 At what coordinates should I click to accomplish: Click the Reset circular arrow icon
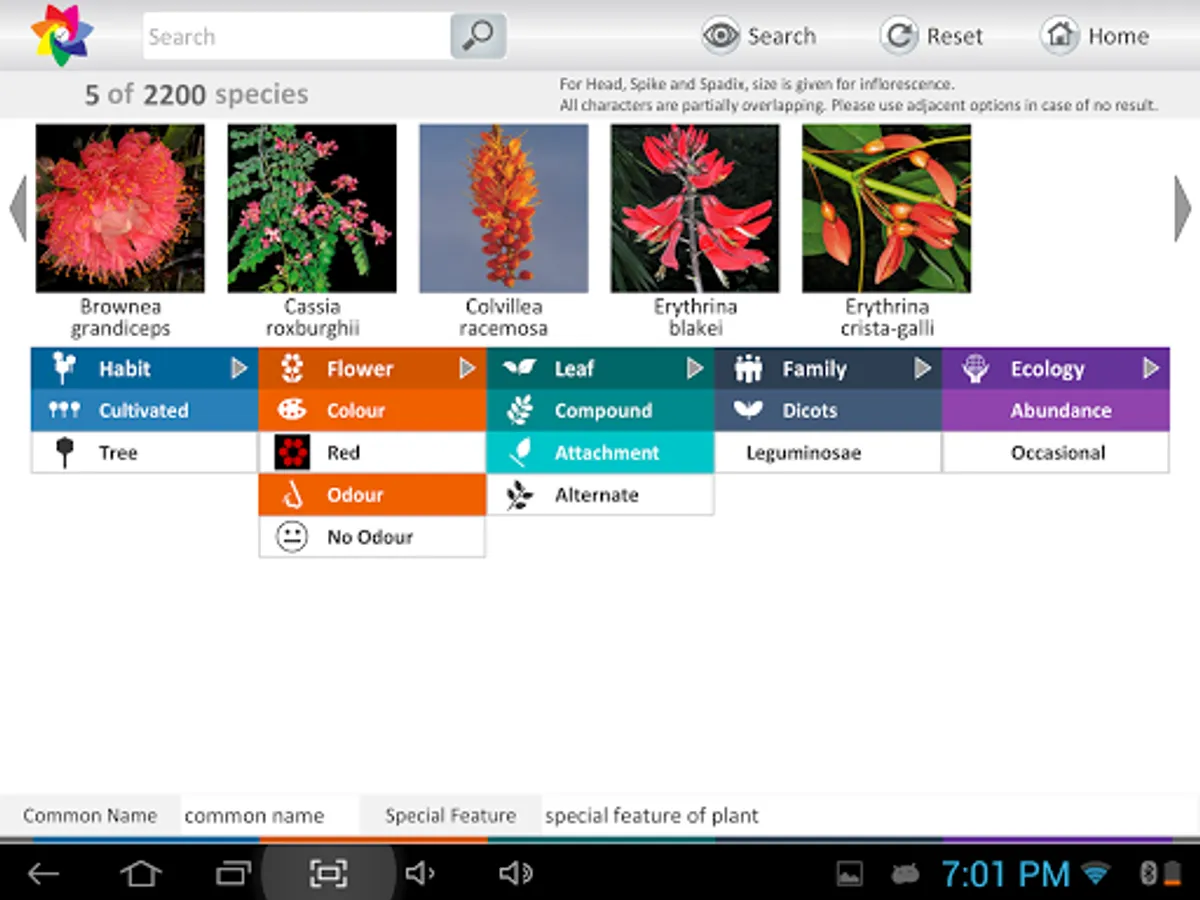coord(899,36)
